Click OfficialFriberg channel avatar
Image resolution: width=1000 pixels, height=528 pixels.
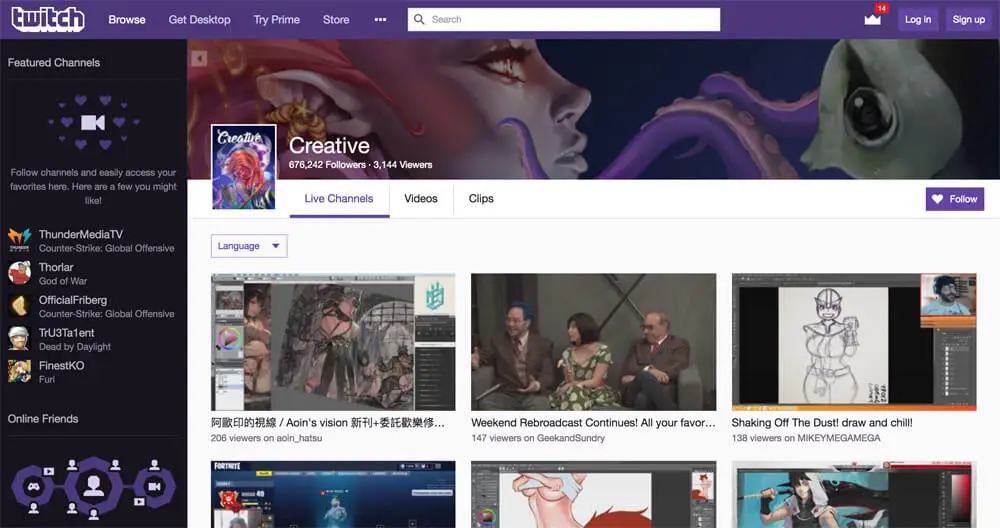pyautogui.click(x=19, y=306)
